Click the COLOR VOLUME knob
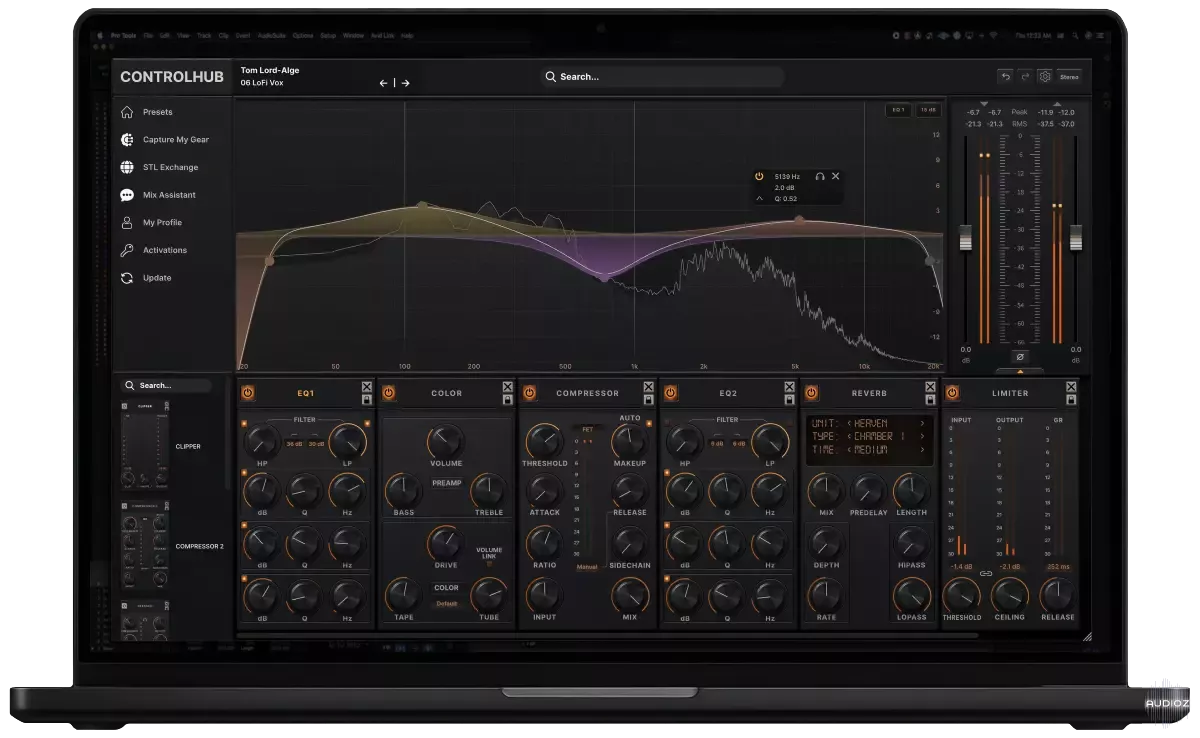Image resolution: width=1200 pixels, height=738 pixels. [x=446, y=440]
